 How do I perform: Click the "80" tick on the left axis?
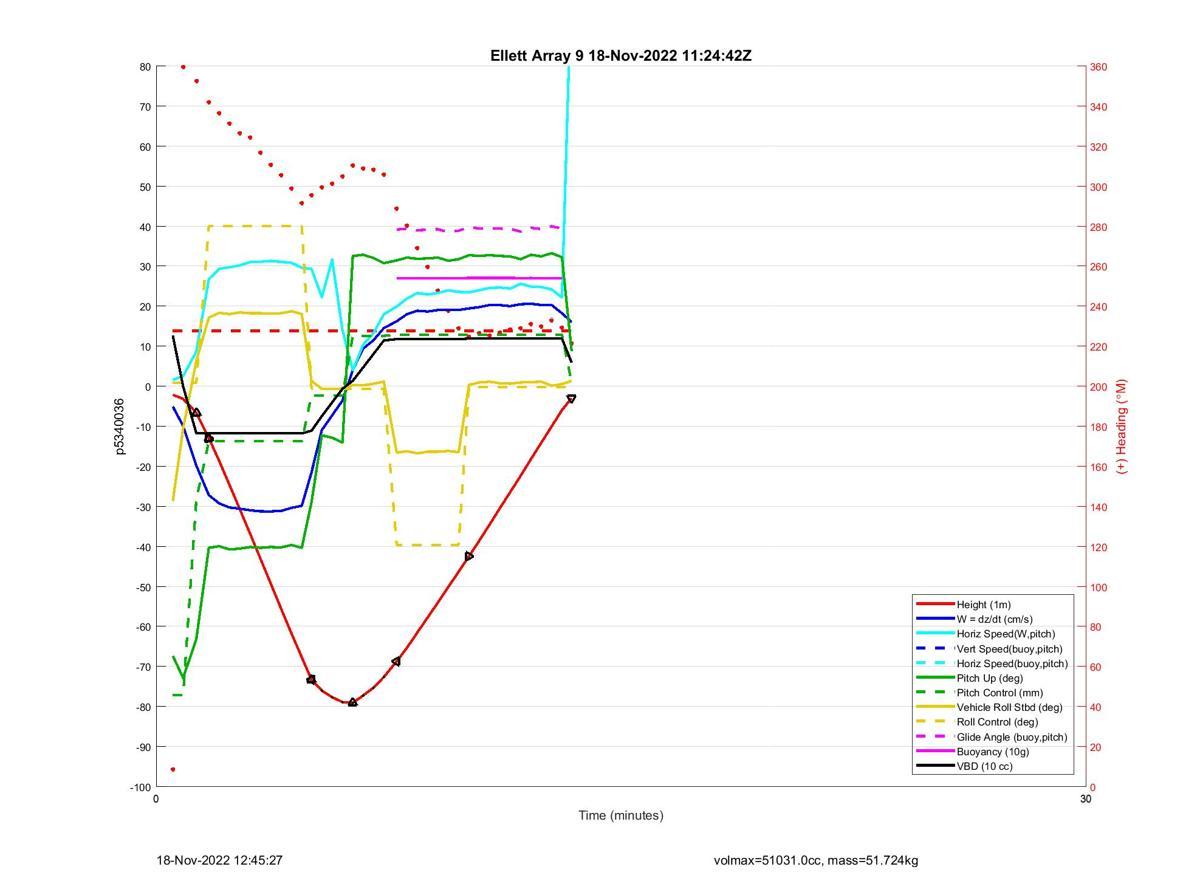tap(145, 67)
